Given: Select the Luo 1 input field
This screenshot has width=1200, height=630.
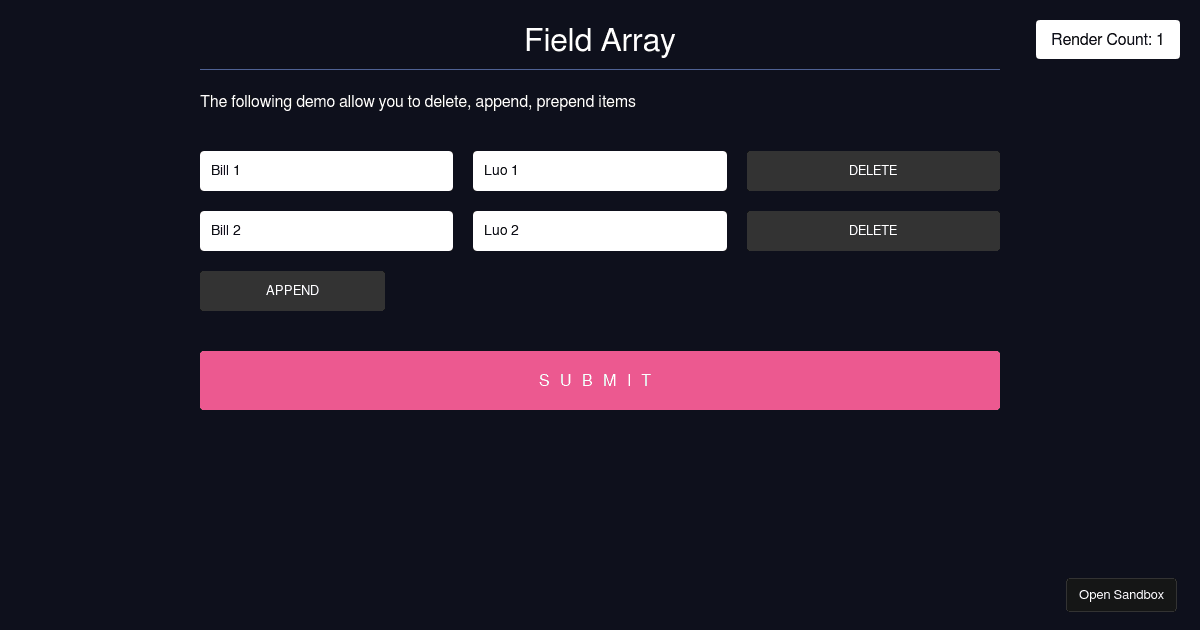Looking at the screenshot, I should click(600, 171).
